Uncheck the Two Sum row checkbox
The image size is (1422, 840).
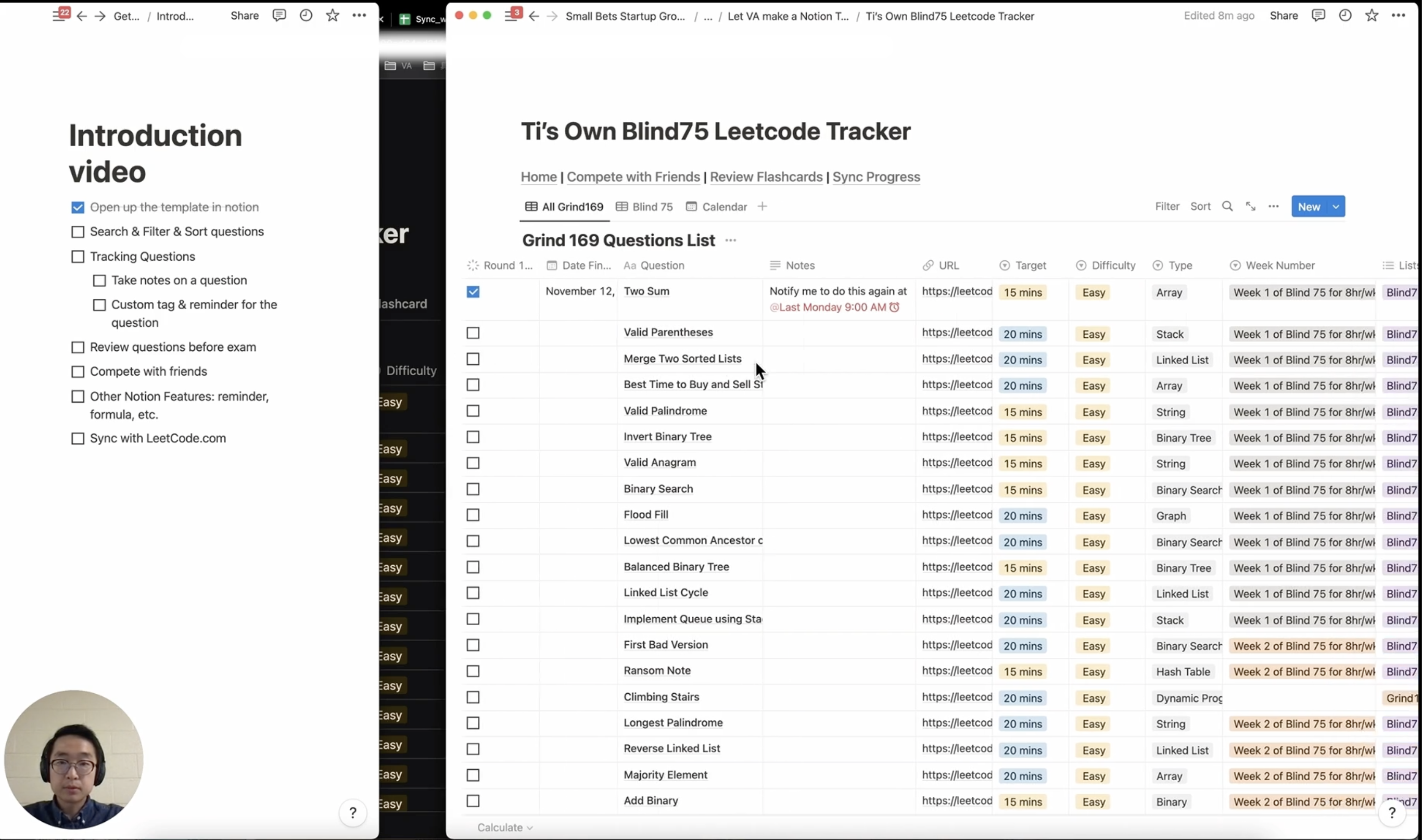(x=473, y=292)
